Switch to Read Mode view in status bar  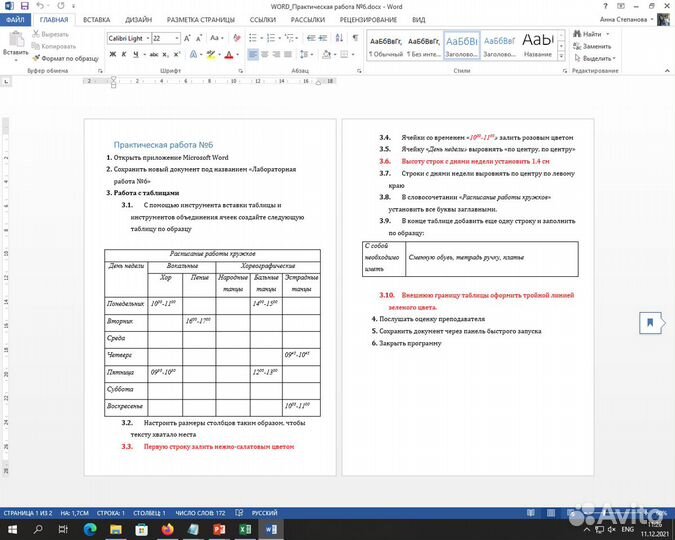click(x=531, y=513)
